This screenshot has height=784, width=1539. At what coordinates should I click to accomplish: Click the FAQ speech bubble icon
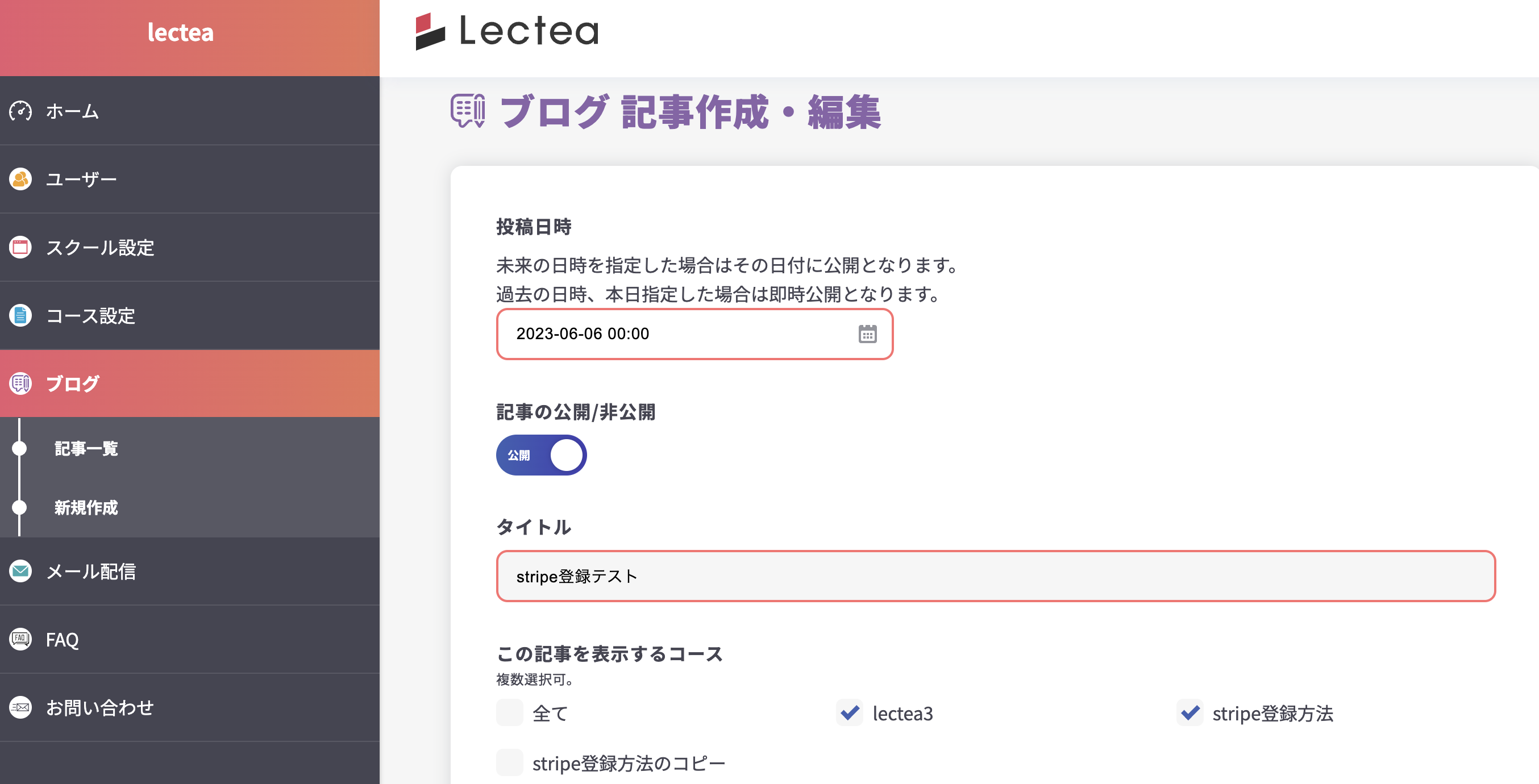click(x=20, y=640)
